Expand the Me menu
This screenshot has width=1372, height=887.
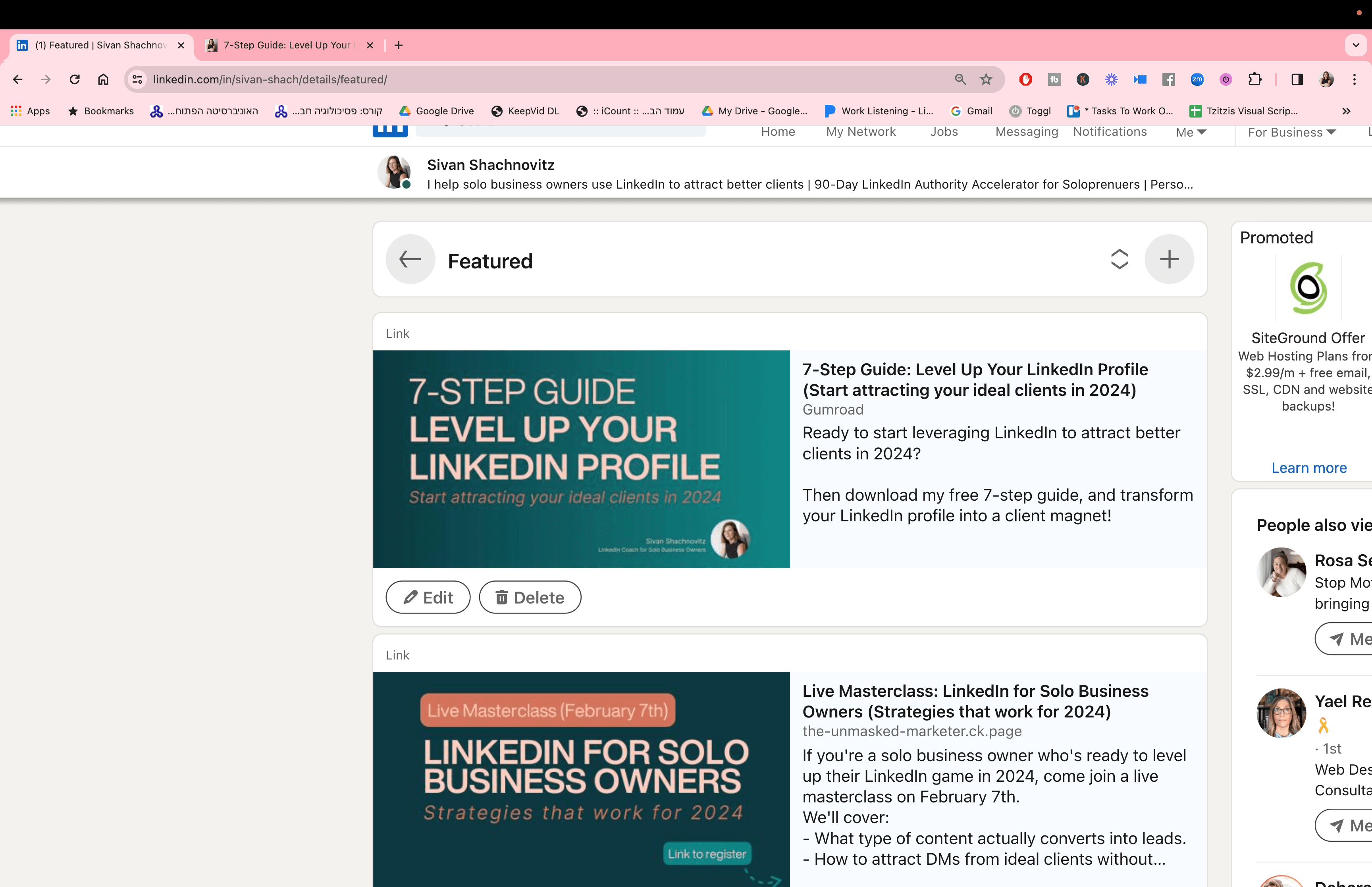coord(1191,133)
